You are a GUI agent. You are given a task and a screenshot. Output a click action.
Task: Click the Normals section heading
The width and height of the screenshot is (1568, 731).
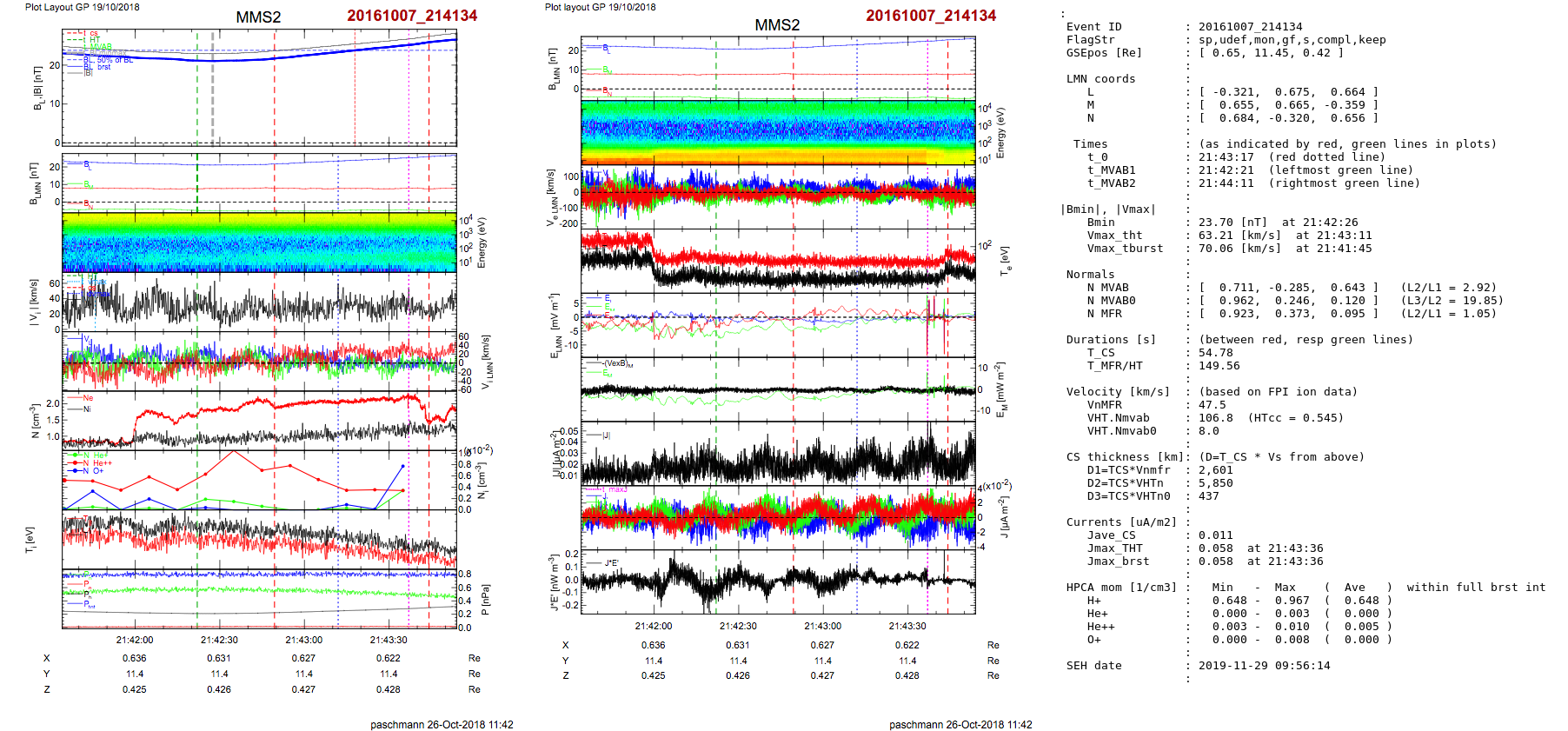[x=1090, y=275]
